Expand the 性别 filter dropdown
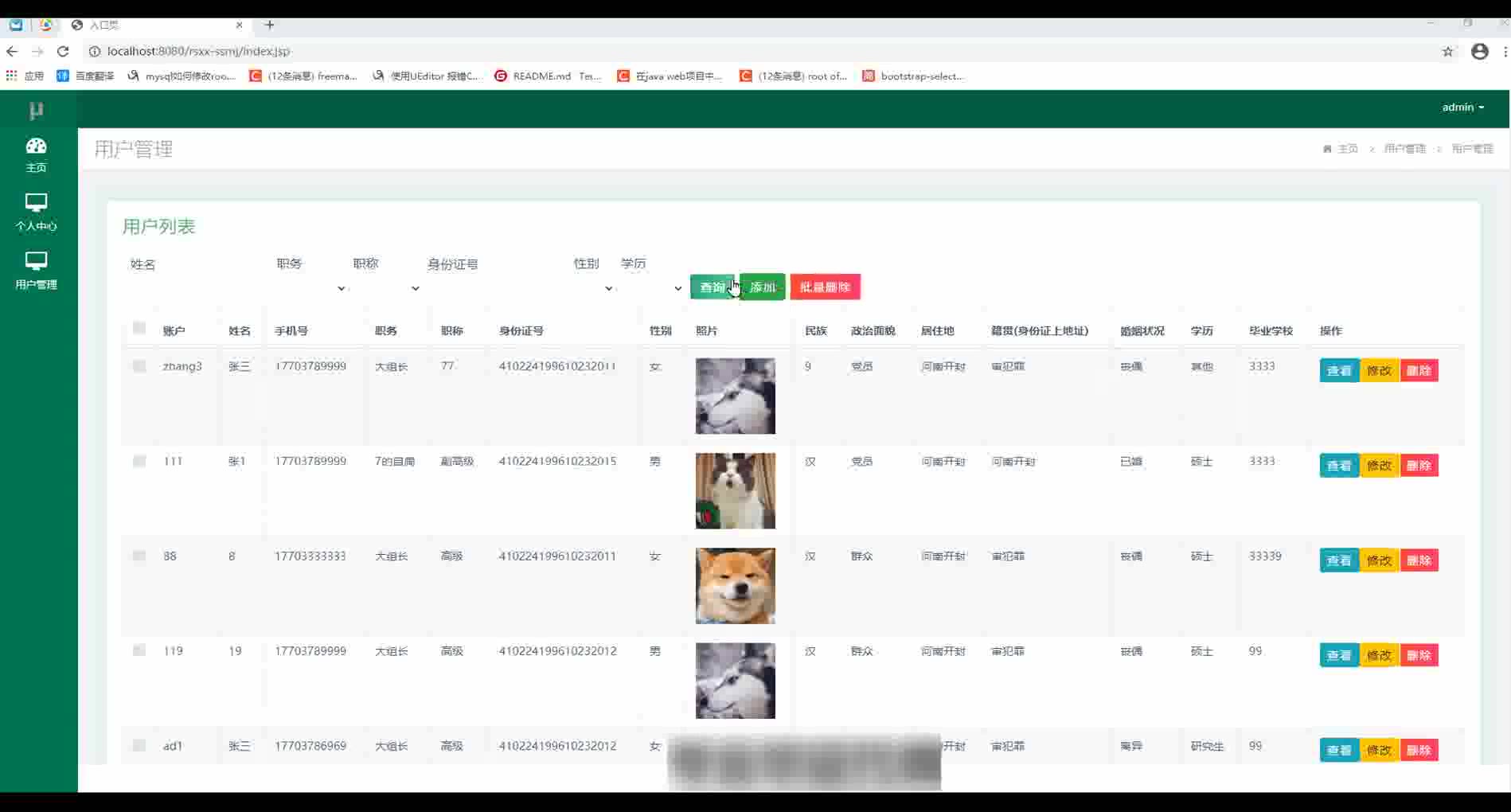Screen dimensions: 1511x812 594,288
